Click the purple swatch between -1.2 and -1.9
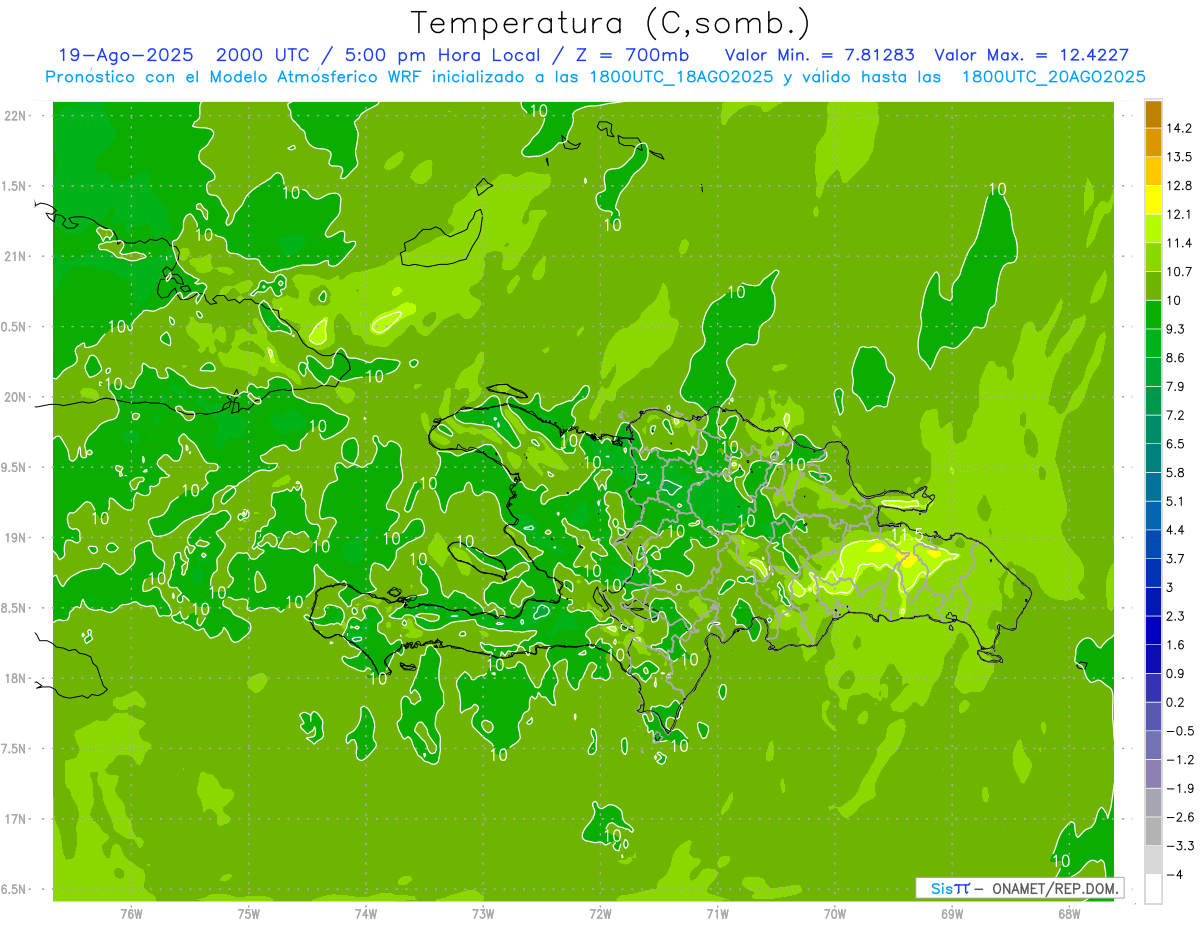Image resolution: width=1200 pixels, height=927 pixels. [1153, 774]
